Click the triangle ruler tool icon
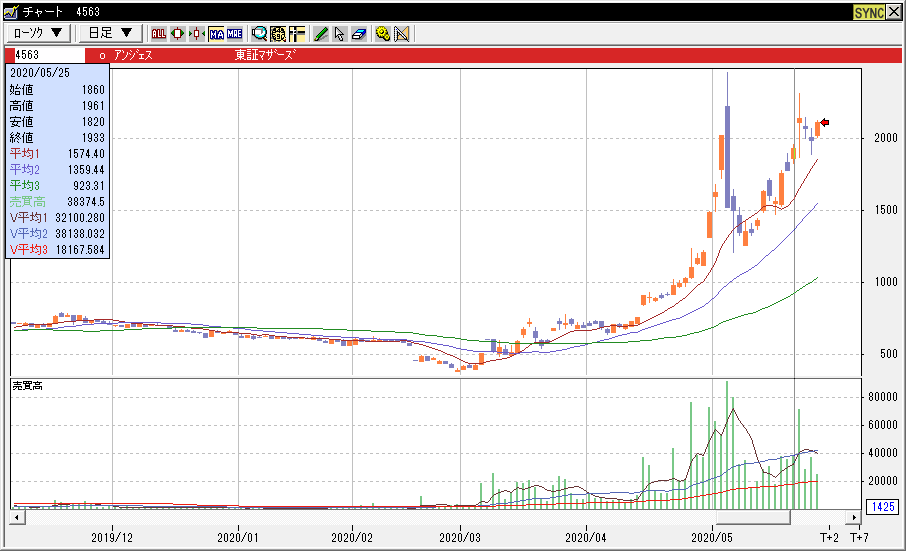 [x=402, y=33]
